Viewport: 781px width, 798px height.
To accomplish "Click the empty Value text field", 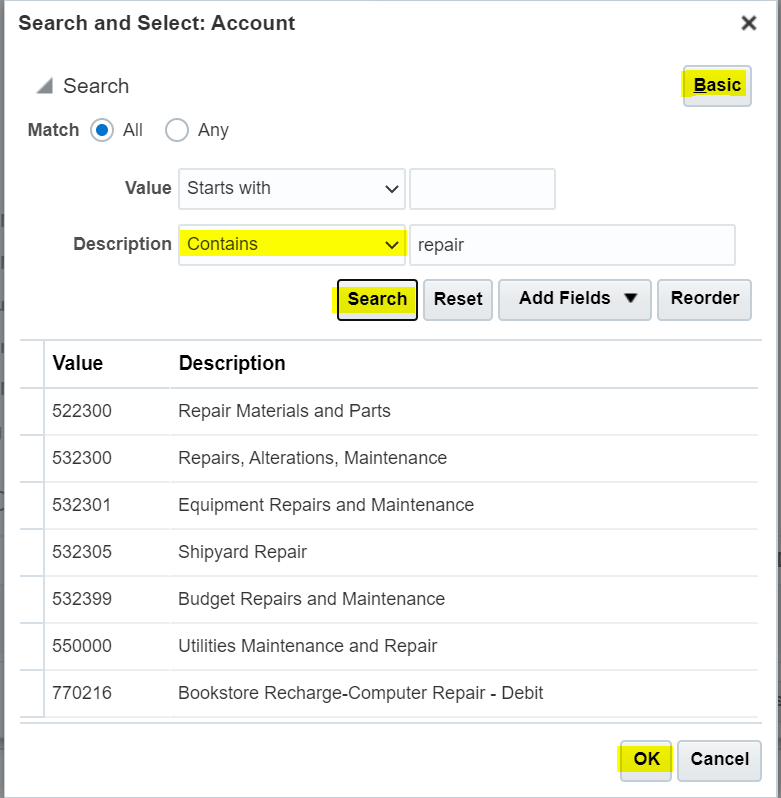I will point(482,189).
